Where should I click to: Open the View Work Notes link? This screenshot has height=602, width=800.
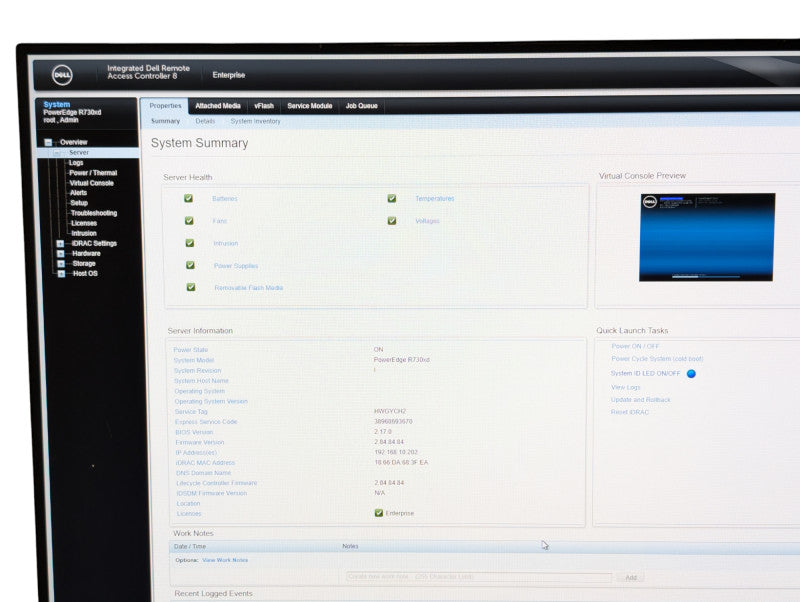(x=225, y=560)
